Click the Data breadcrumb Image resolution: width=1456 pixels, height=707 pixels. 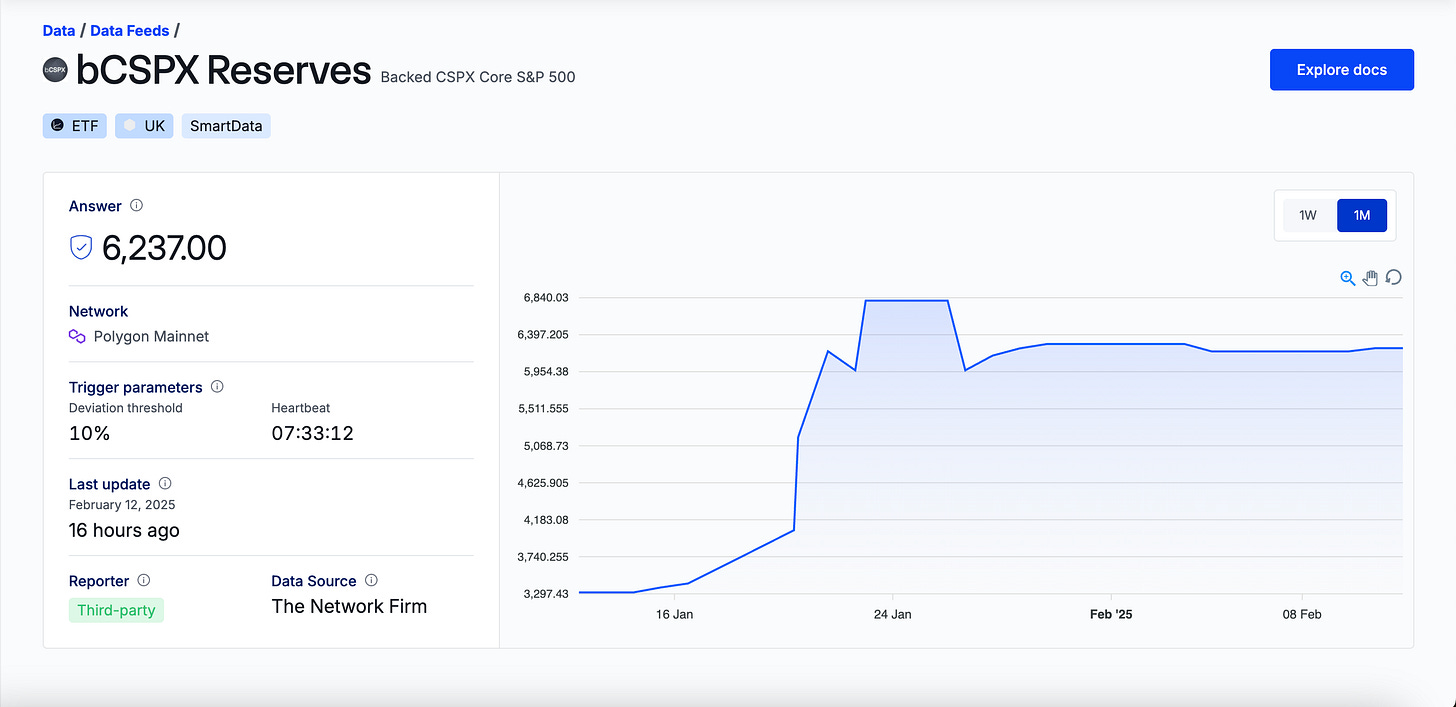pyautogui.click(x=59, y=30)
